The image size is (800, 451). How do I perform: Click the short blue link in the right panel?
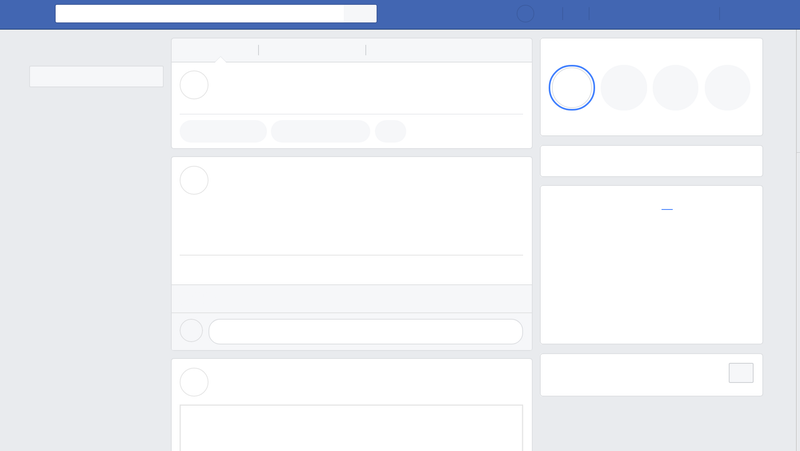coord(667,209)
